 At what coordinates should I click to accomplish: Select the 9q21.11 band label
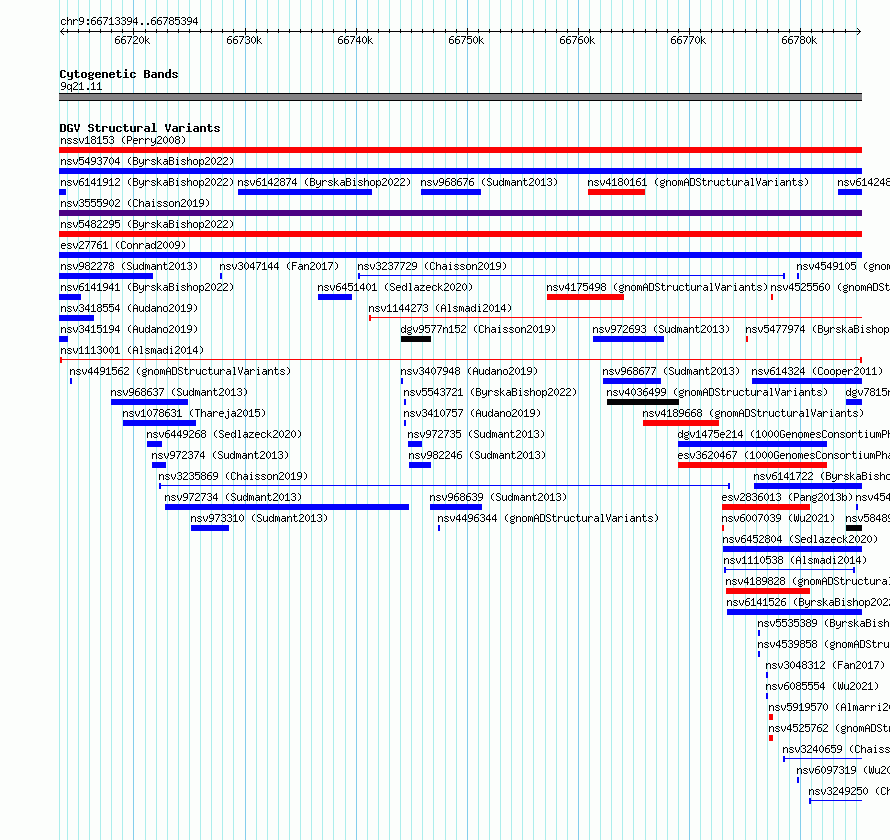click(81, 86)
